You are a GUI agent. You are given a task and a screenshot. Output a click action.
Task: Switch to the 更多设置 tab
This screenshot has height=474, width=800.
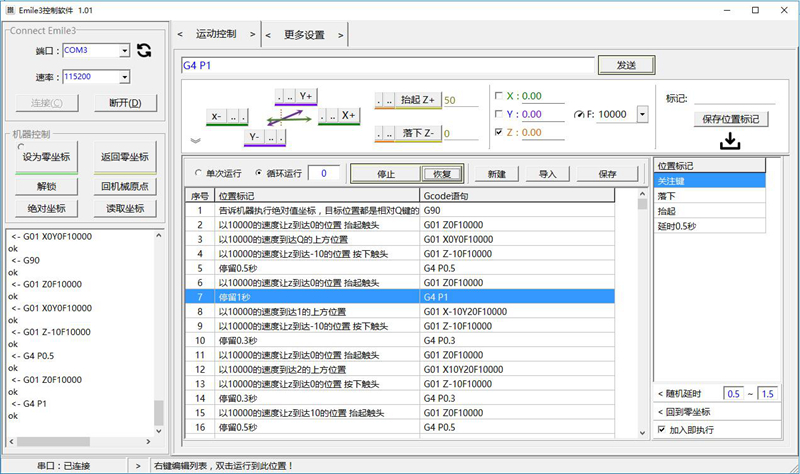pyautogui.click(x=303, y=34)
